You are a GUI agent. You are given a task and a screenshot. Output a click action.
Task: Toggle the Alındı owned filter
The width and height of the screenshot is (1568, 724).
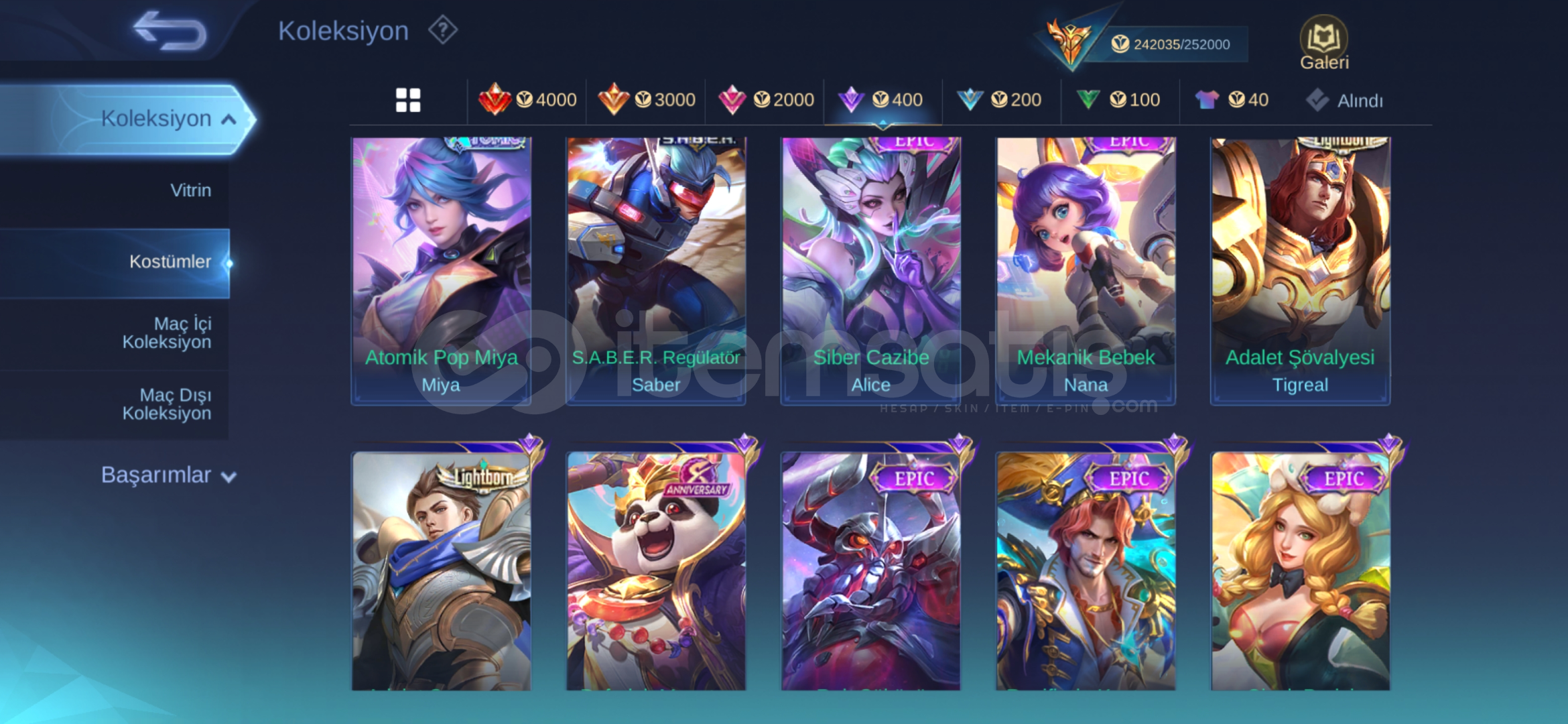coord(1344,101)
